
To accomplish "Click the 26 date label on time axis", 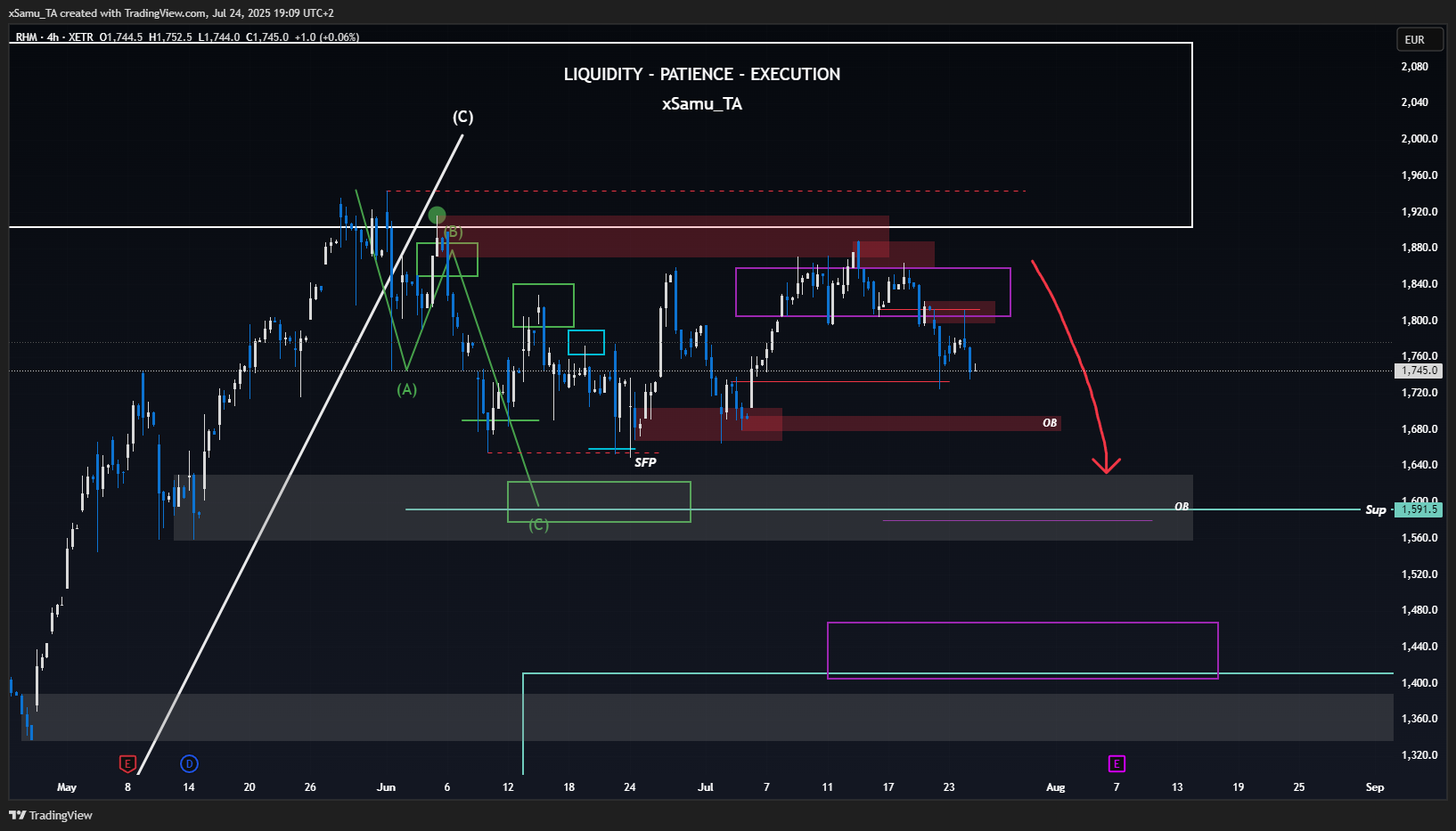I will click(x=310, y=787).
